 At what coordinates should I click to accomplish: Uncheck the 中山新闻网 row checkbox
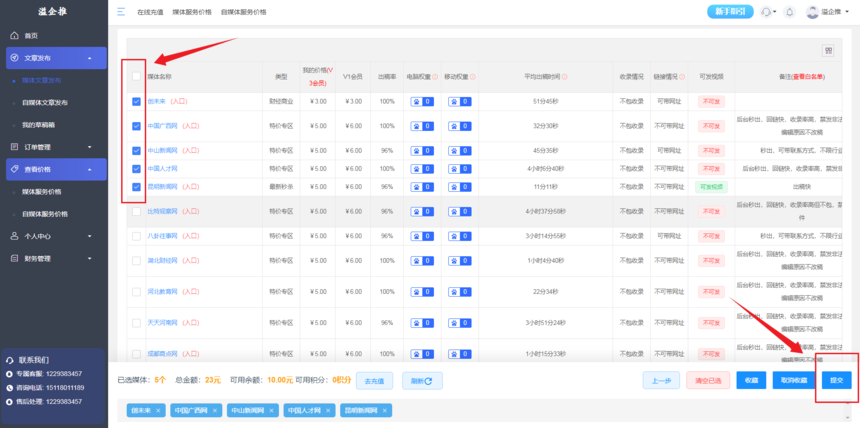tap(137, 150)
